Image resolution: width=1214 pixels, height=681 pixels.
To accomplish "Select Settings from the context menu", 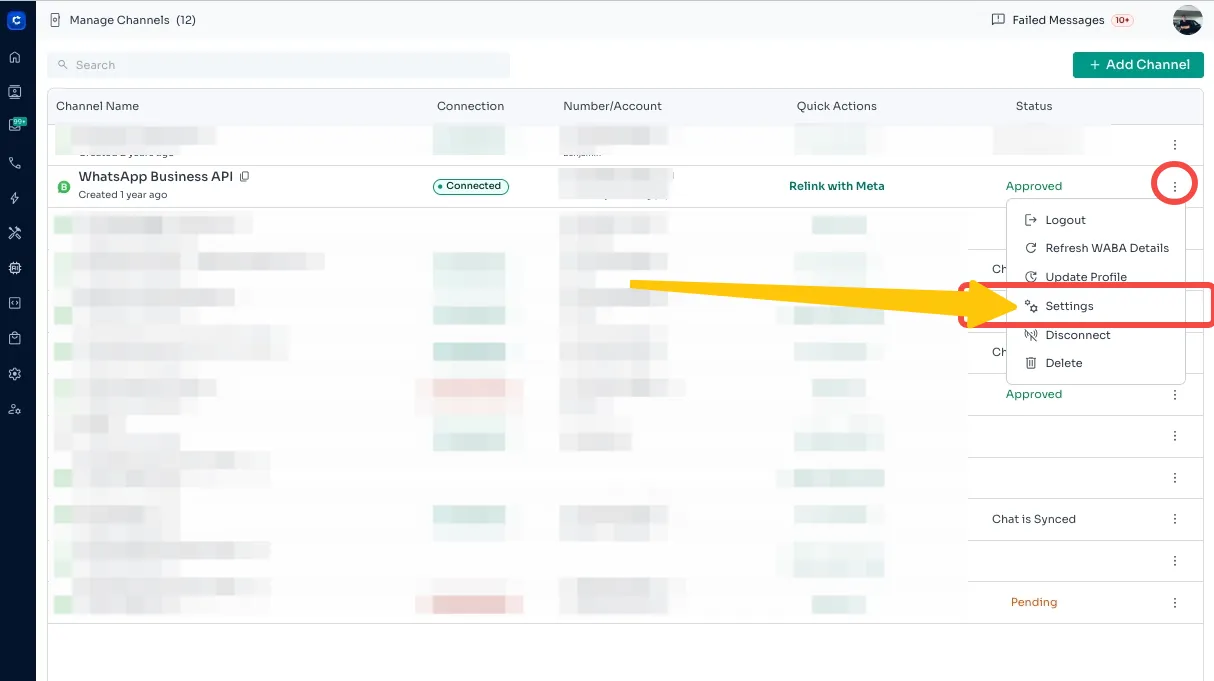I will 1069,306.
